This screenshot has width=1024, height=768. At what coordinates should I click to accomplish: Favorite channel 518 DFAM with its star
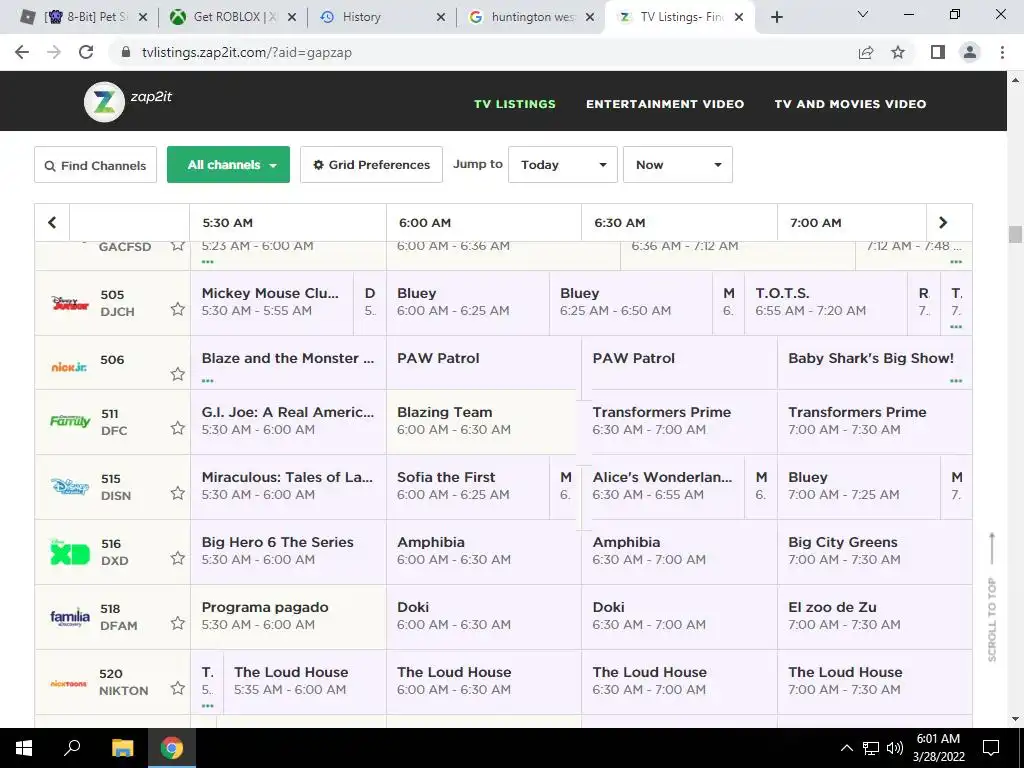tap(178, 623)
